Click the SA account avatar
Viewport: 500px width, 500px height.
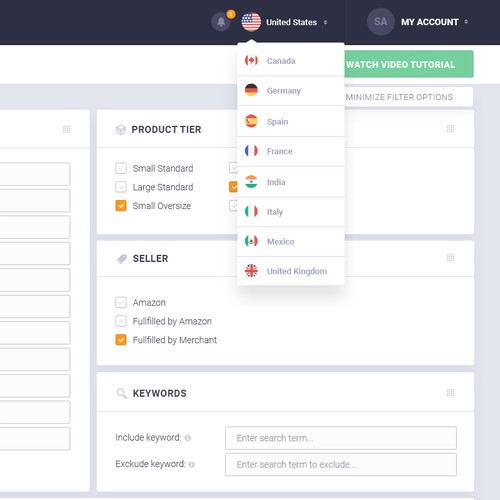380,22
